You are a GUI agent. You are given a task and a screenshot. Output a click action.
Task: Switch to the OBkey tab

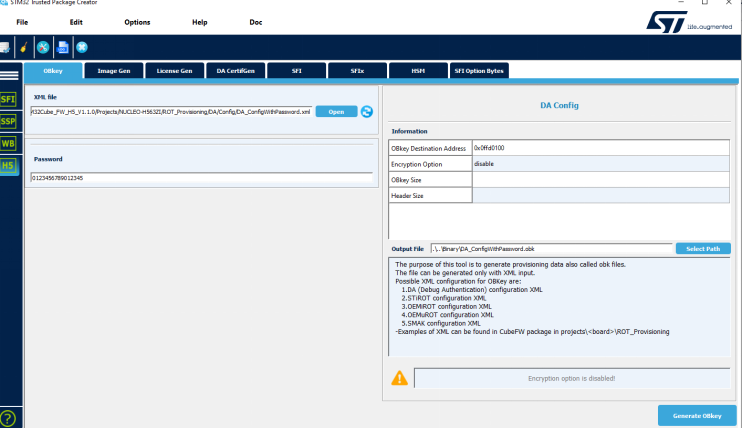coord(53,71)
